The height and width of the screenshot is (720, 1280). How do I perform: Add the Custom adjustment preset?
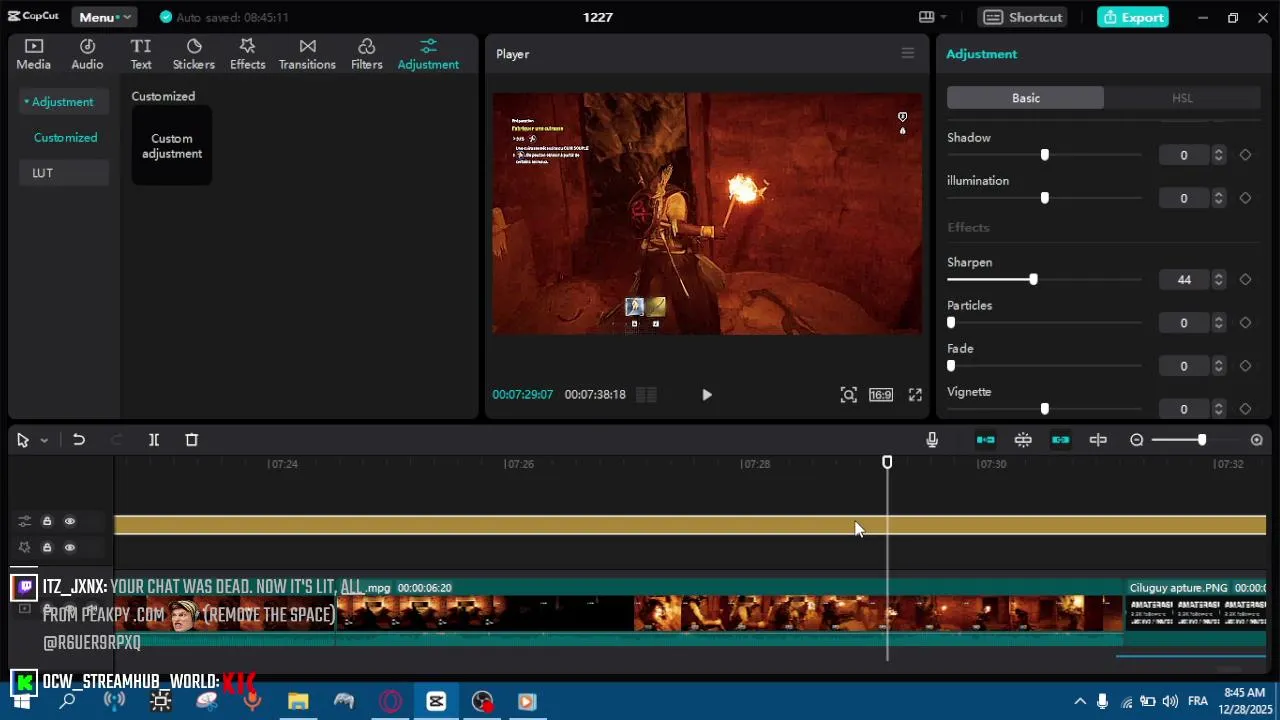[172, 146]
